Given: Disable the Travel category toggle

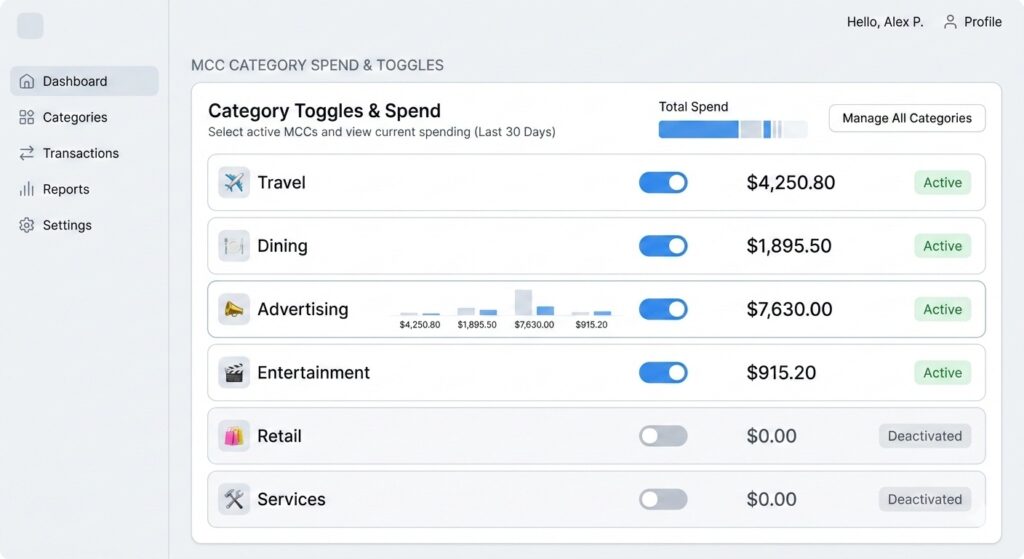Looking at the screenshot, I should point(663,182).
